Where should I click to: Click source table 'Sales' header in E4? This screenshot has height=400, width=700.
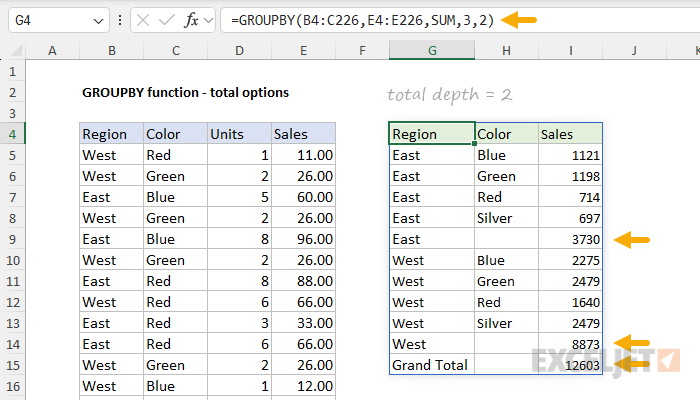(304, 134)
